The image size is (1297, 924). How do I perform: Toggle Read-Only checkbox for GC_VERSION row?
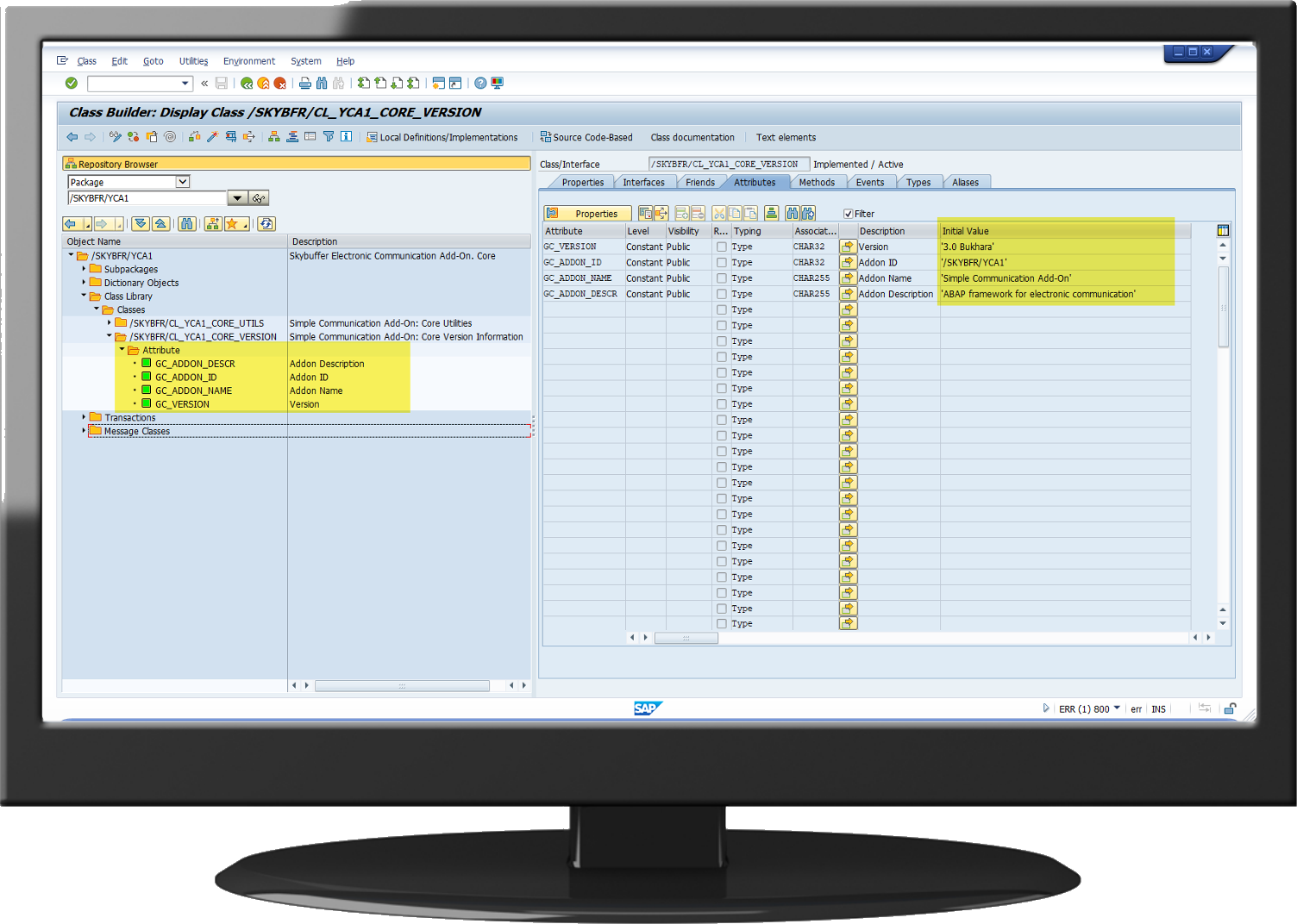pyautogui.click(x=722, y=247)
